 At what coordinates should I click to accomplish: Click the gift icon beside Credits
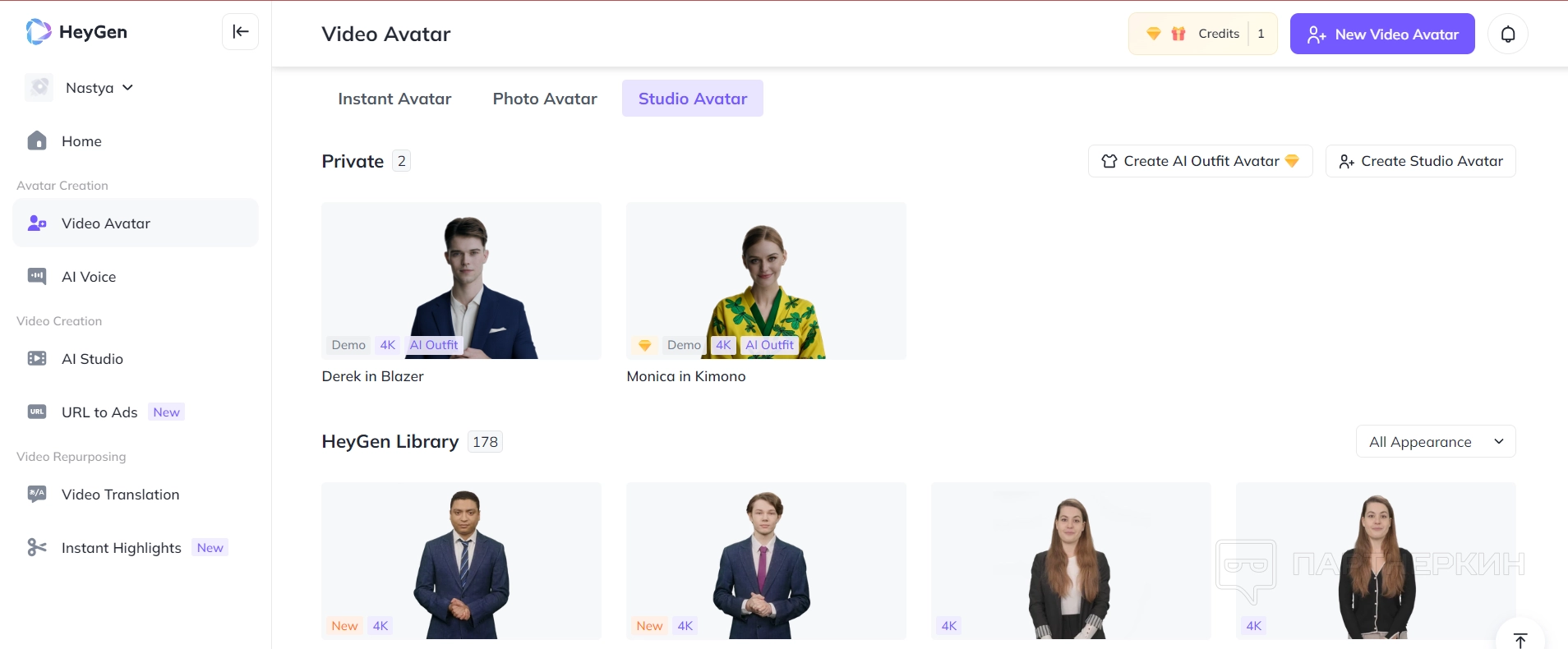(x=1178, y=34)
